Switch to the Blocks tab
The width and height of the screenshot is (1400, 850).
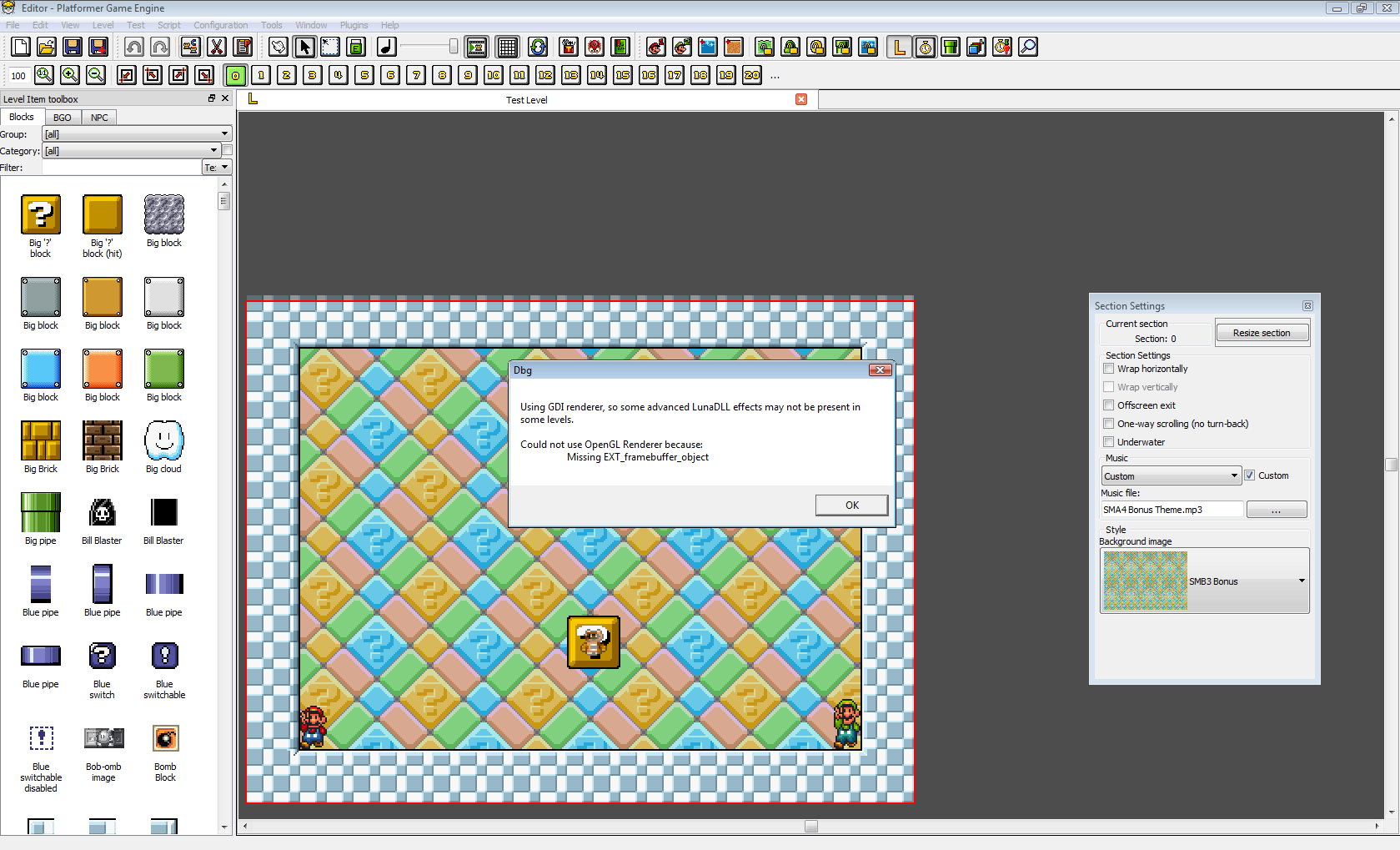(22, 117)
